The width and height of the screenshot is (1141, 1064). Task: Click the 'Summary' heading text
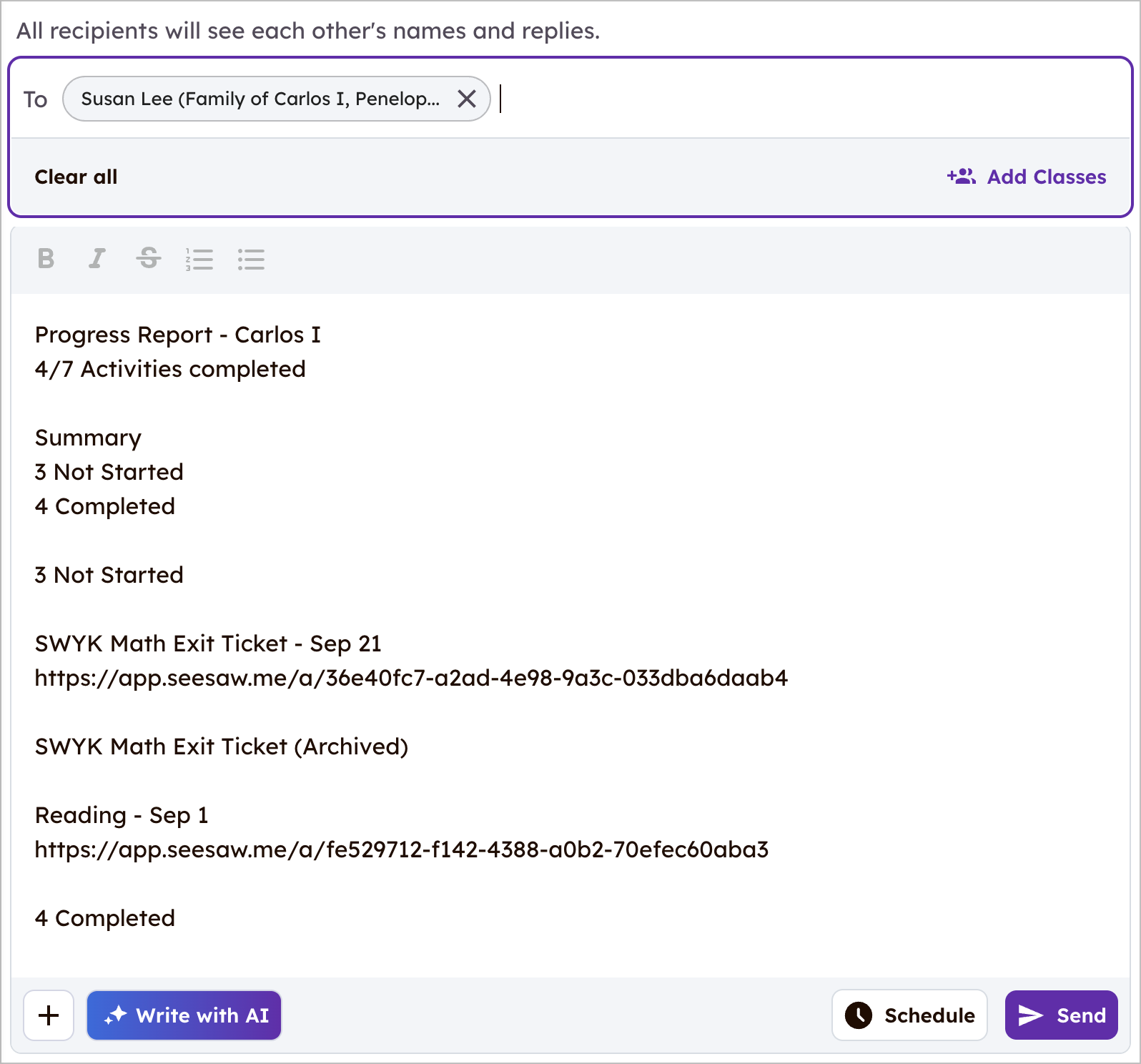coord(88,438)
